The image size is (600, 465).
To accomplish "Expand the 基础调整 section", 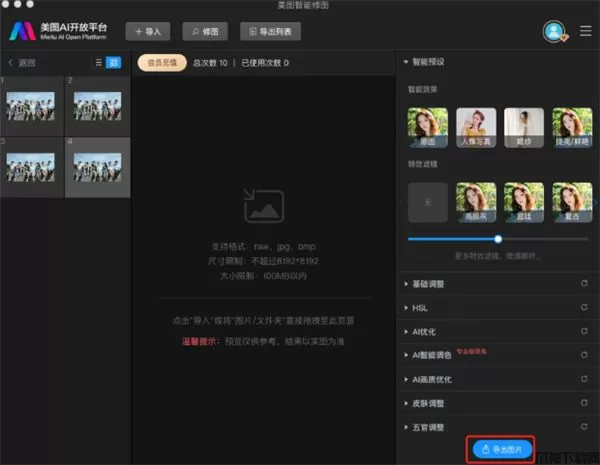I will [428, 284].
